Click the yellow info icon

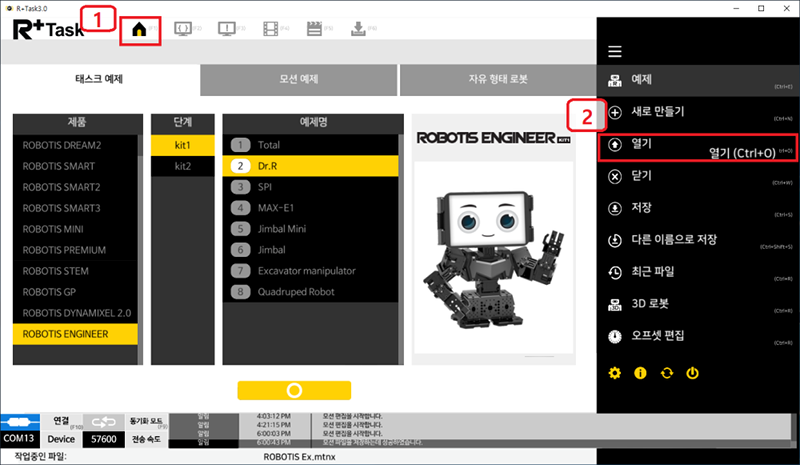tap(640, 373)
